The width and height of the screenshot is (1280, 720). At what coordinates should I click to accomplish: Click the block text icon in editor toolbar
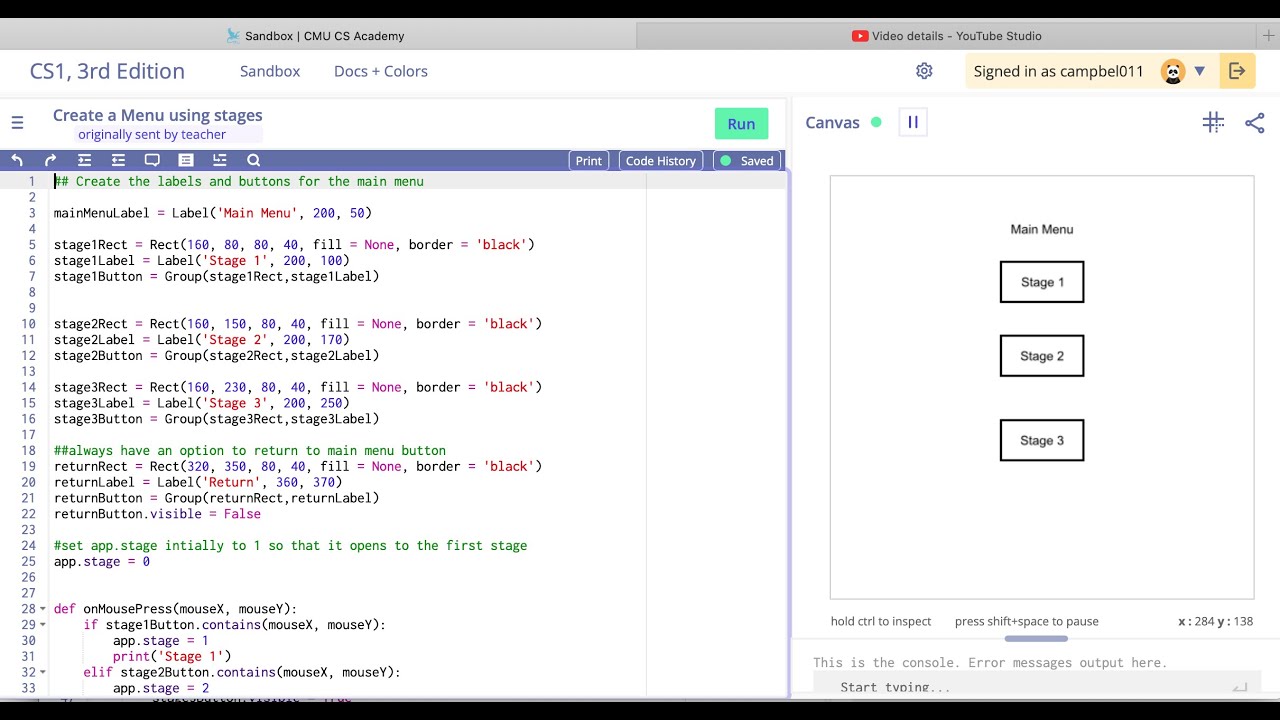pos(186,160)
